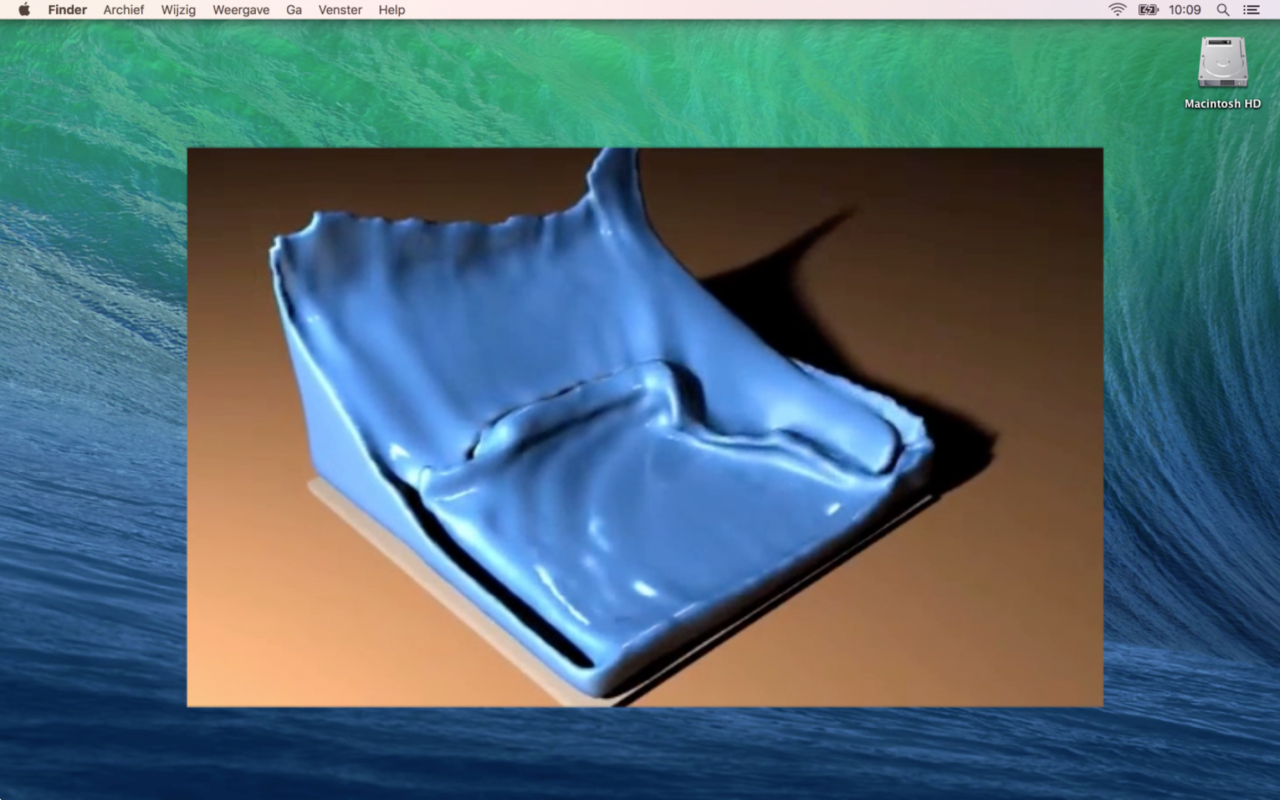Open Notification Center list icon

tap(1251, 10)
